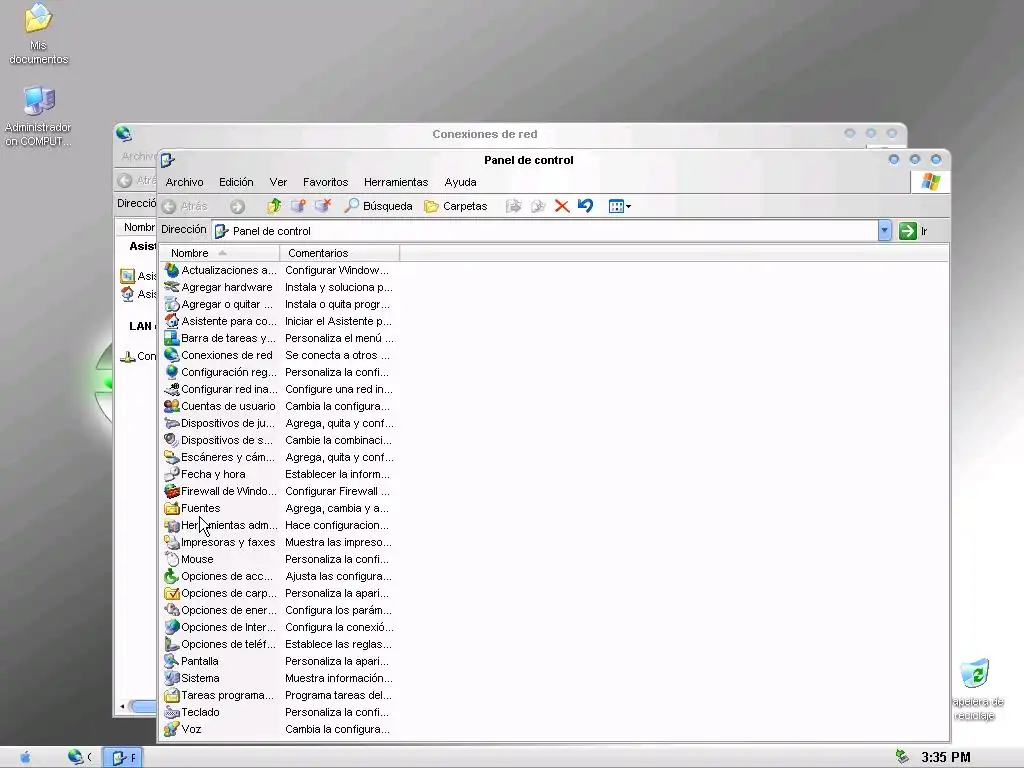This screenshot has height=768, width=1024.
Task: Toggle the Carpetas folders pane
Action: (455, 206)
